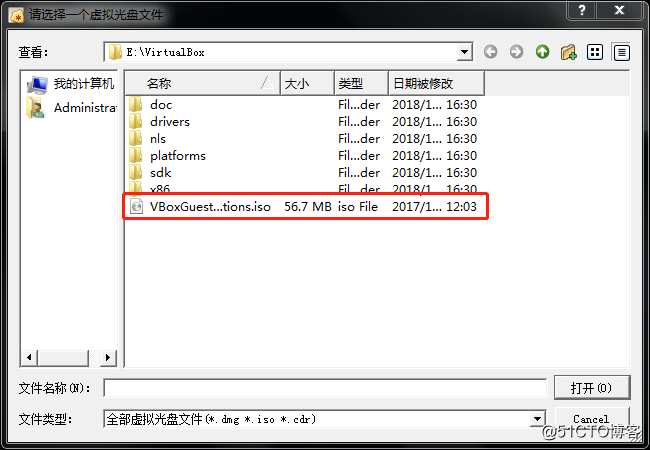650x450 pixels.
Task: Sort by the 类型 type column header
Action: coord(361,83)
